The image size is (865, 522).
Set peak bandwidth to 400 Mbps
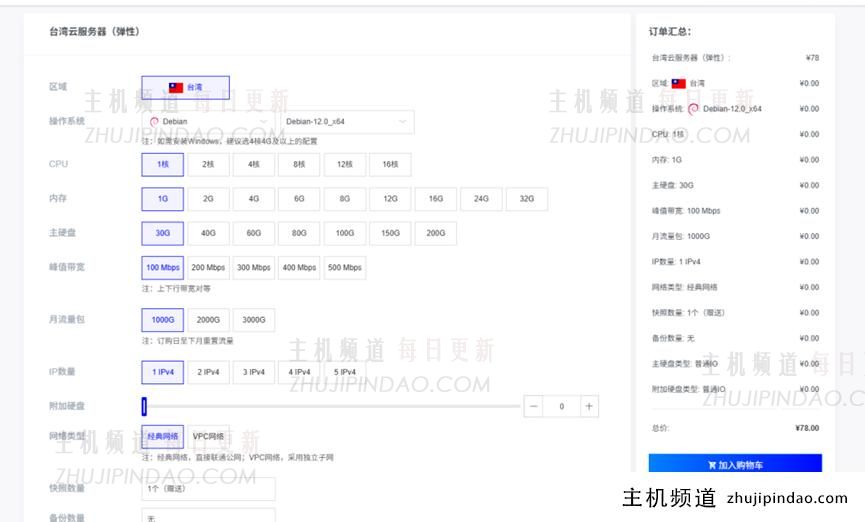(299, 268)
